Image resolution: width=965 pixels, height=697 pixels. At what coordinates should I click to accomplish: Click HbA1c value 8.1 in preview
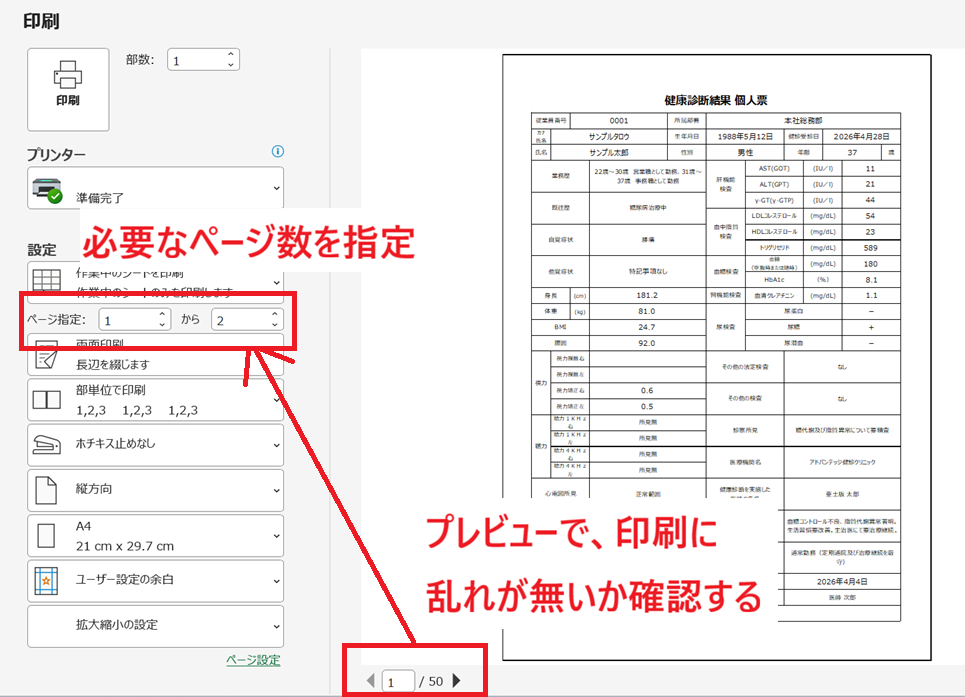[x=871, y=280]
